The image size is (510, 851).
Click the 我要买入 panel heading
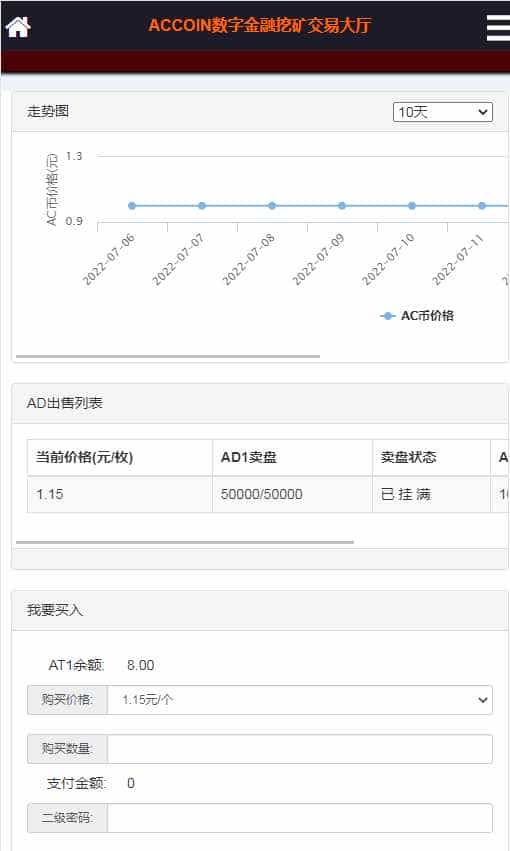pos(54,611)
